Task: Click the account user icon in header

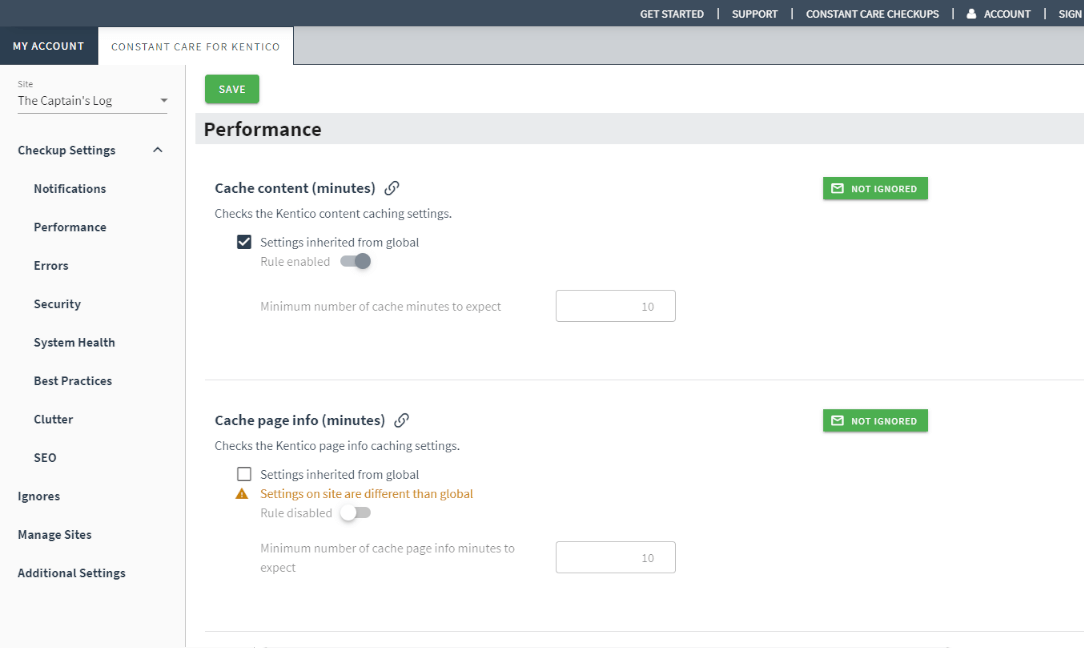Action: [x=971, y=14]
